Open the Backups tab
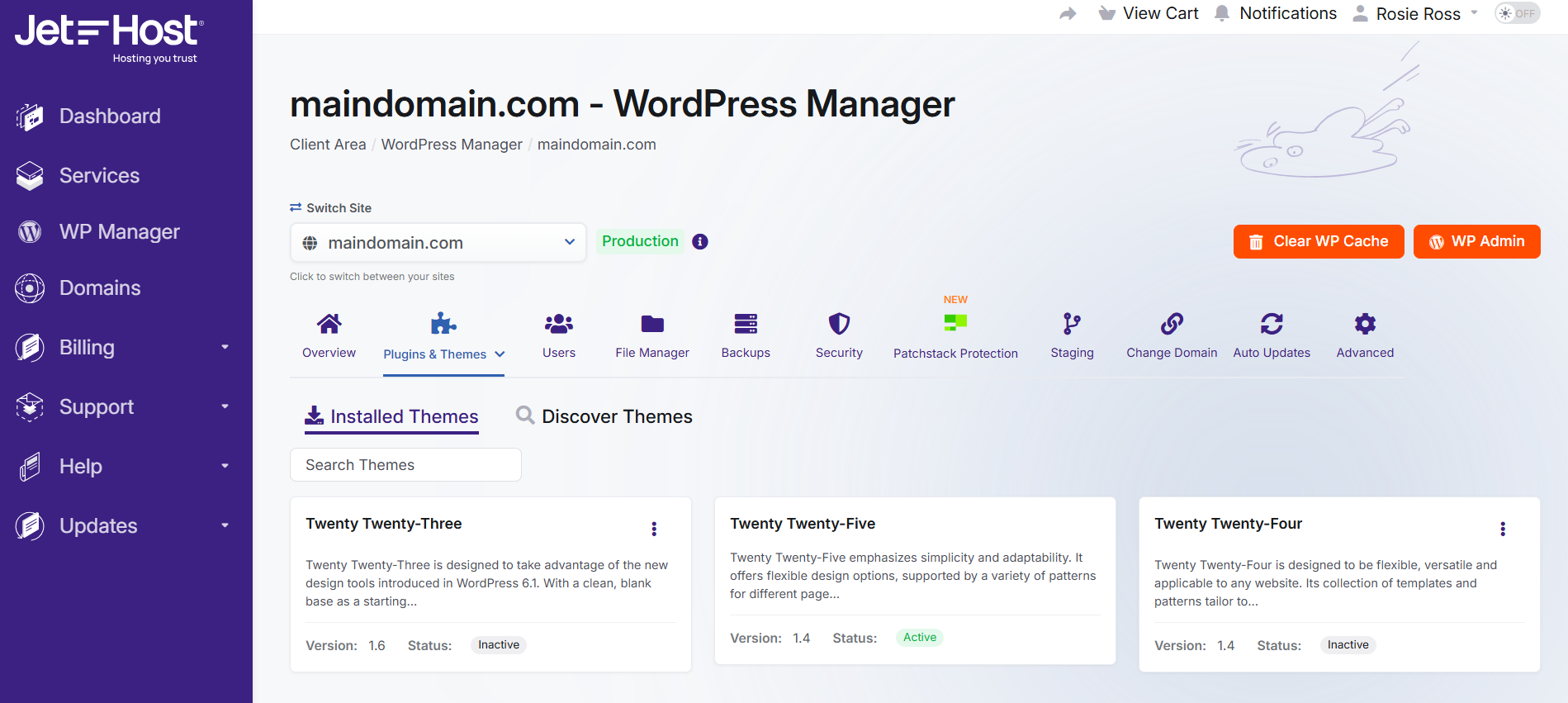Screen dimensions: 1568x703 point(746,336)
